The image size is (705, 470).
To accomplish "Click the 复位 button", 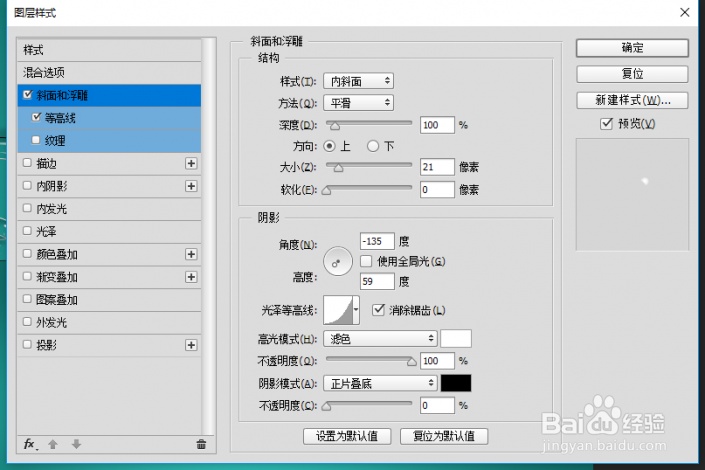I will click(x=632, y=74).
